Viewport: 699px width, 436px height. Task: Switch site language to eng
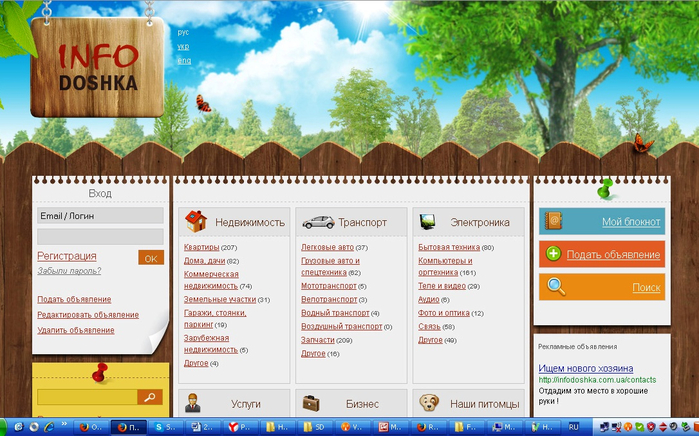pos(184,61)
